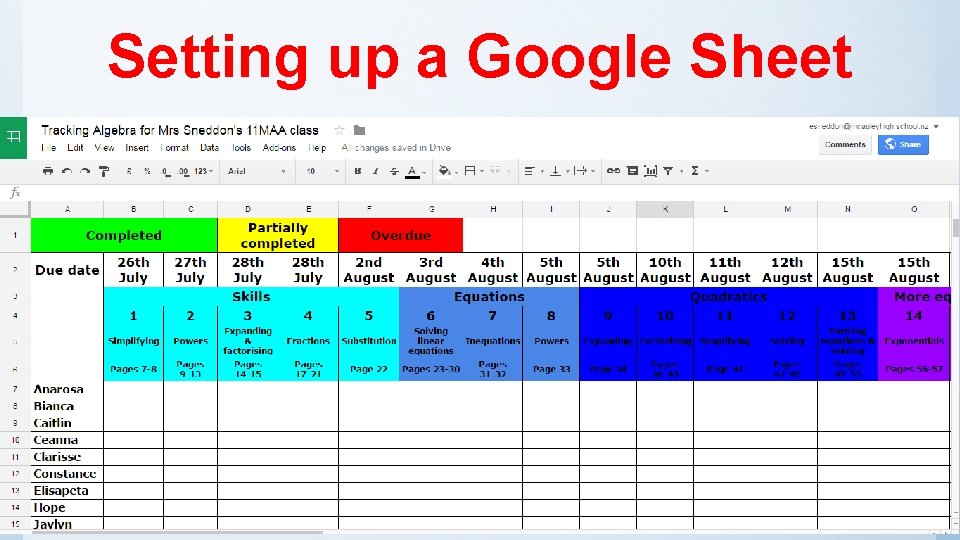Click the green Completed cell

point(124,235)
